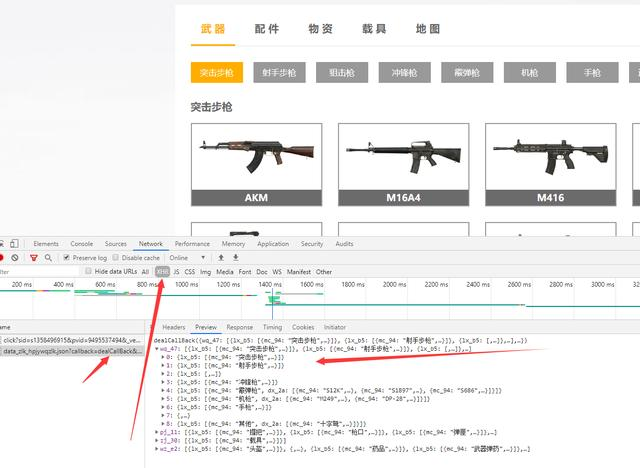Screen dimensions: 640x468
Task: Switch to the Memory panel tab
Action: [233, 244]
